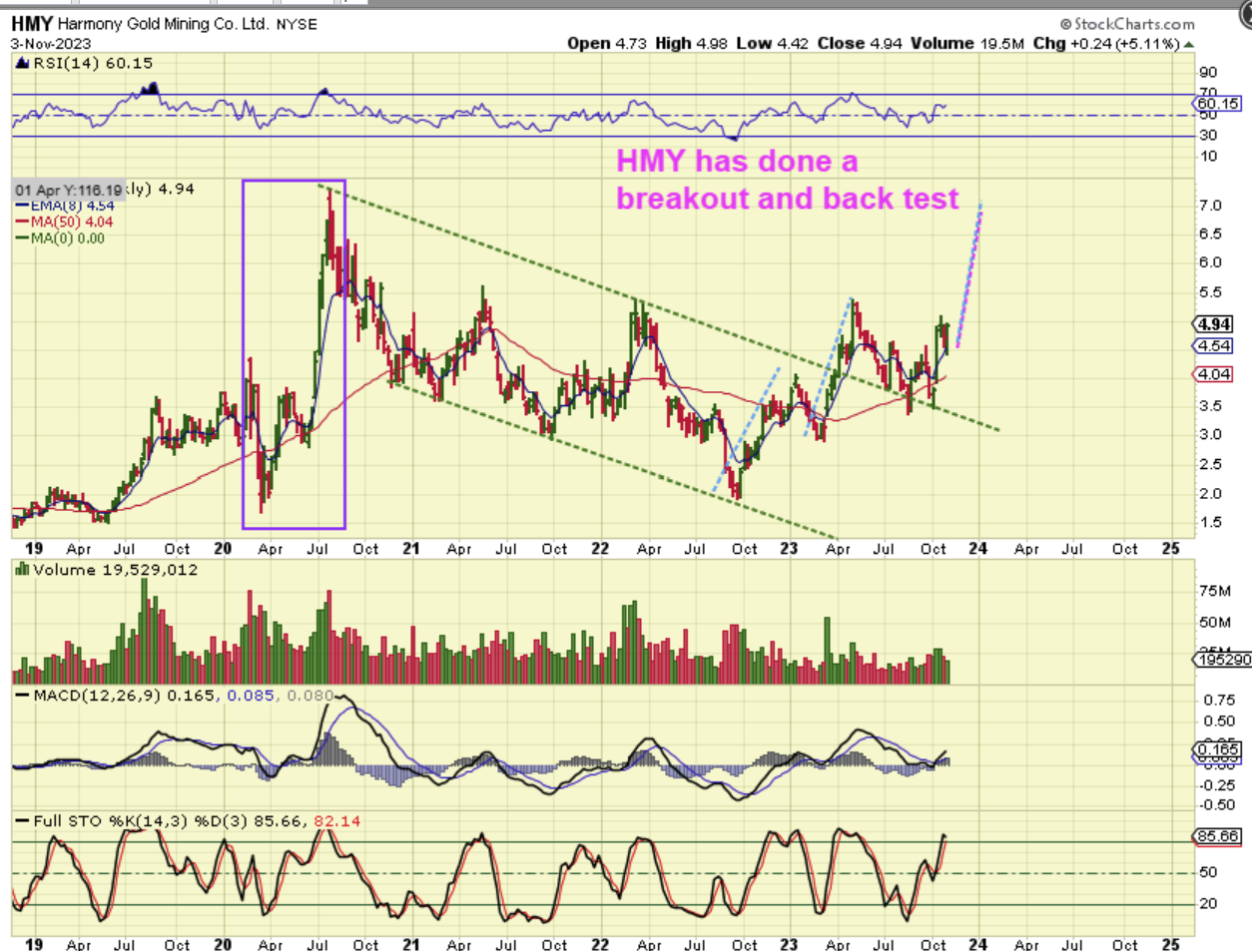Image resolution: width=1252 pixels, height=952 pixels.
Task: Click the small RSI panel icon before RSI(14)
Action: [22, 63]
